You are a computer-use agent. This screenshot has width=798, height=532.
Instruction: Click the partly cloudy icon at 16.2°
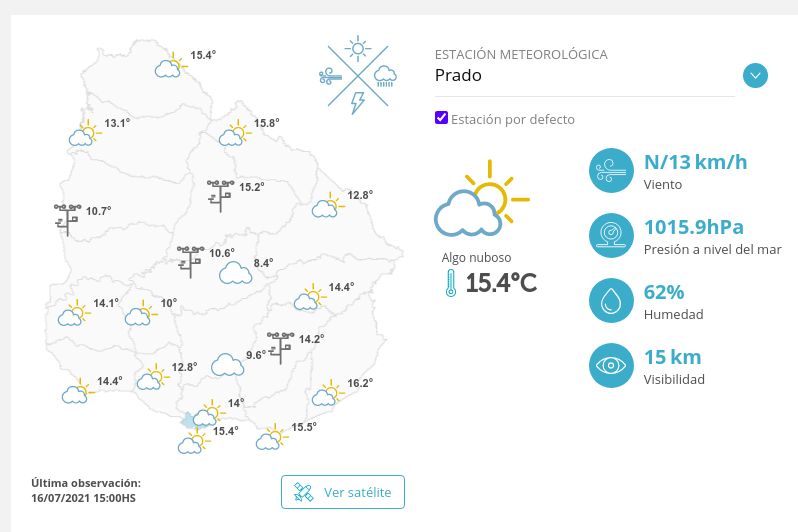pos(327,394)
